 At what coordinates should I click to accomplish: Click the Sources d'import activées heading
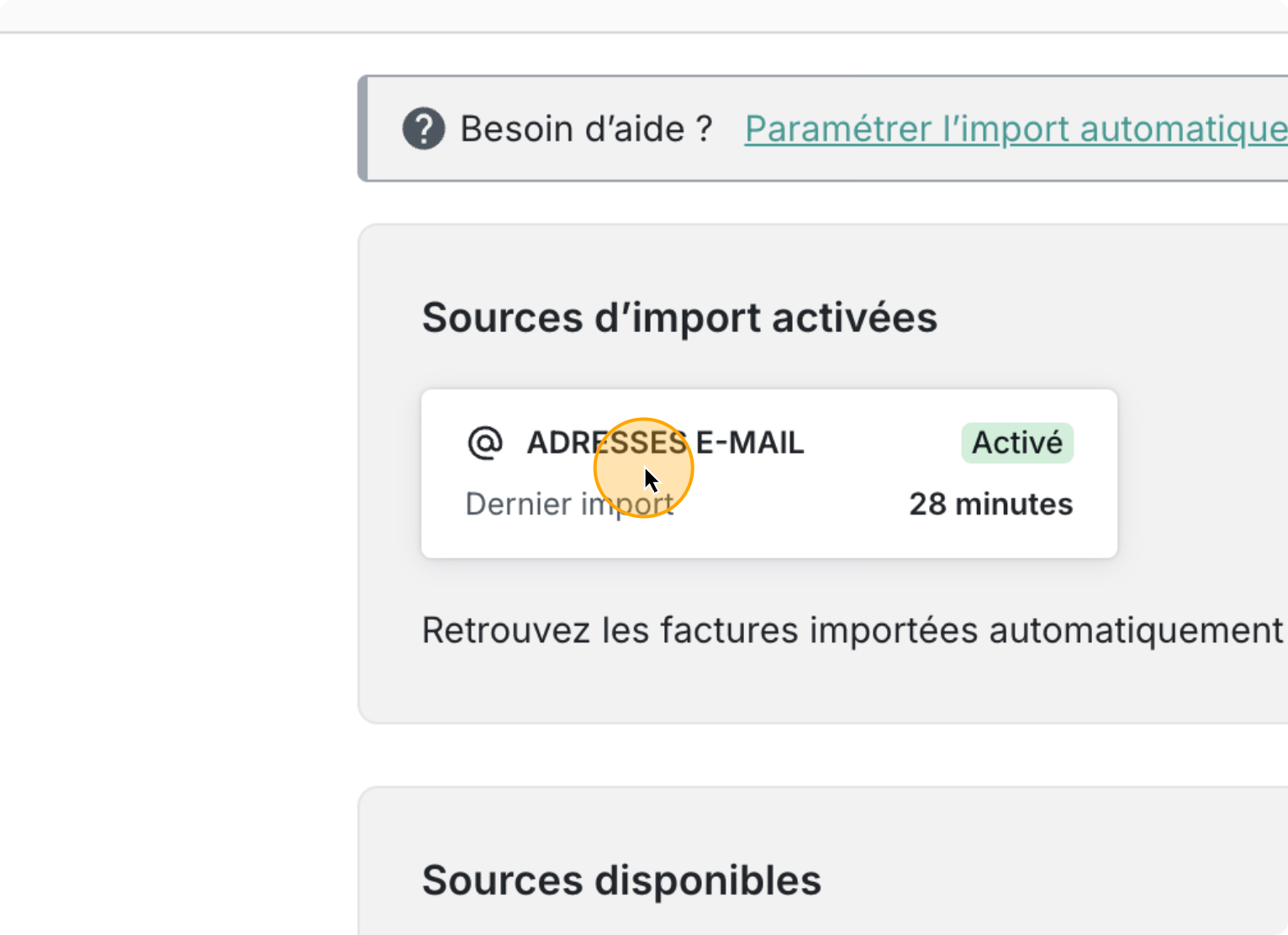[679, 318]
